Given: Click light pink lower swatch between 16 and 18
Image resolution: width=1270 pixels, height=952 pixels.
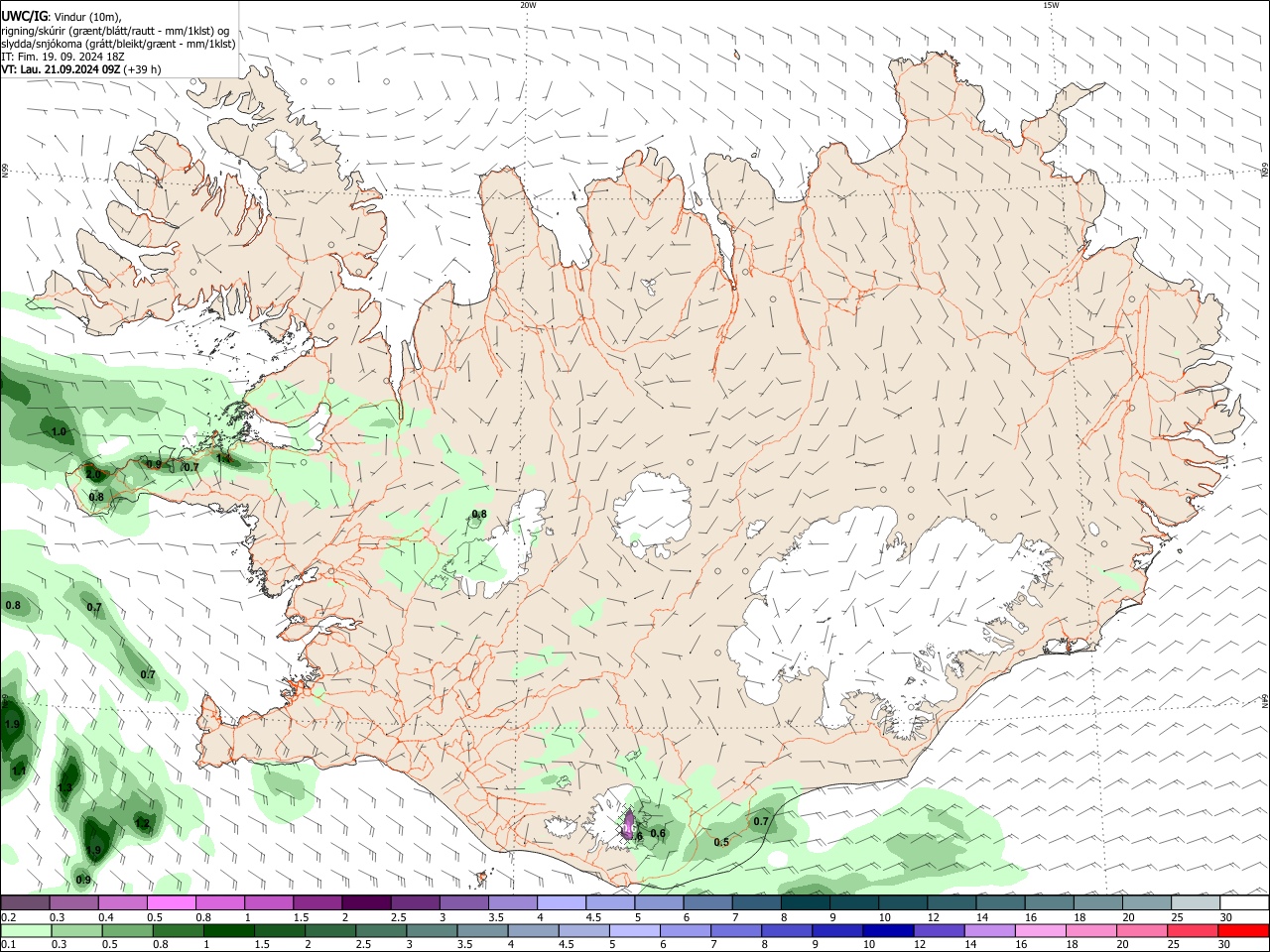Looking at the screenshot, I should (1040, 930).
